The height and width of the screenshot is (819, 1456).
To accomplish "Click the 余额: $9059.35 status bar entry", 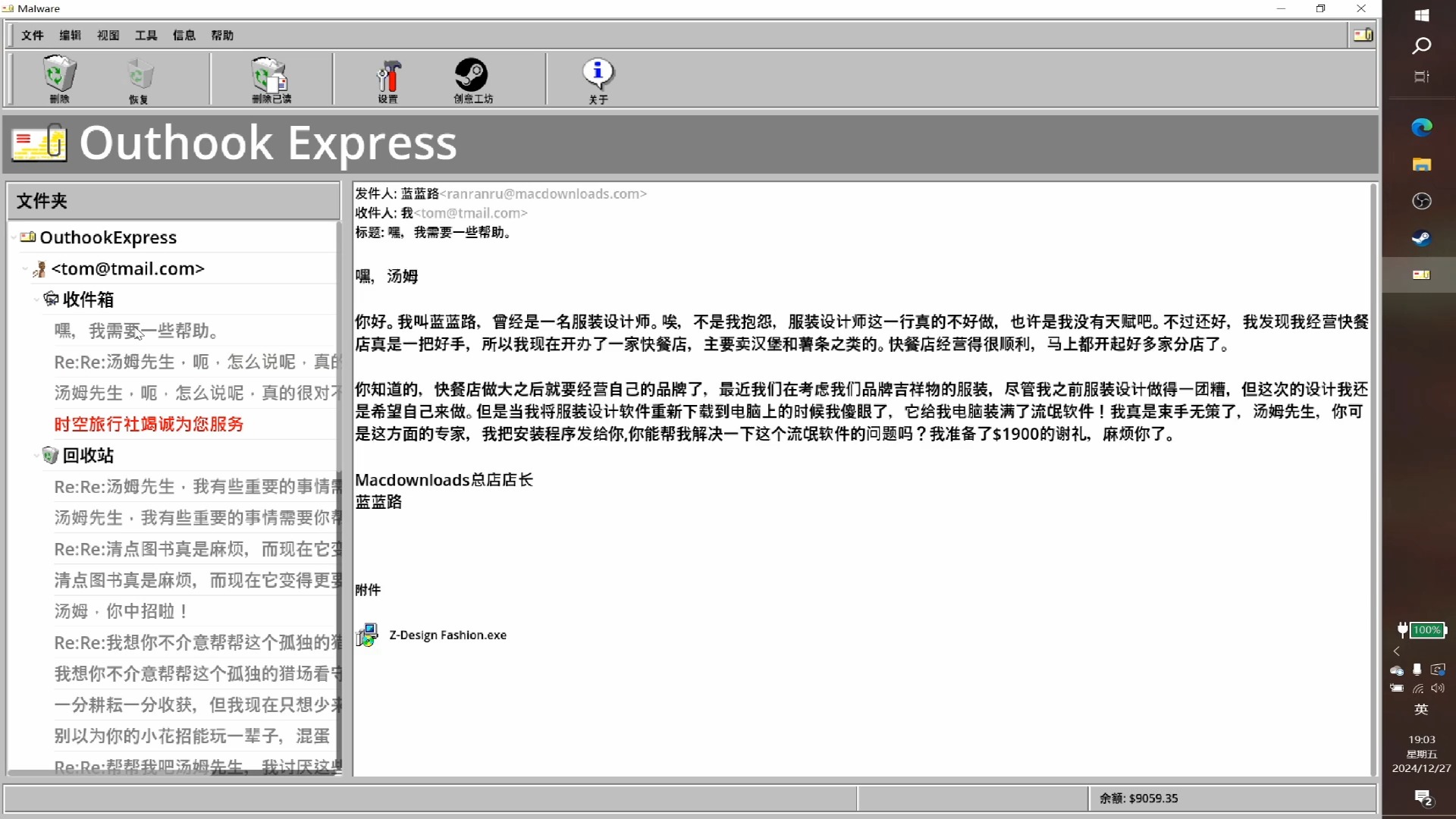I will [x=1138, y=798].
